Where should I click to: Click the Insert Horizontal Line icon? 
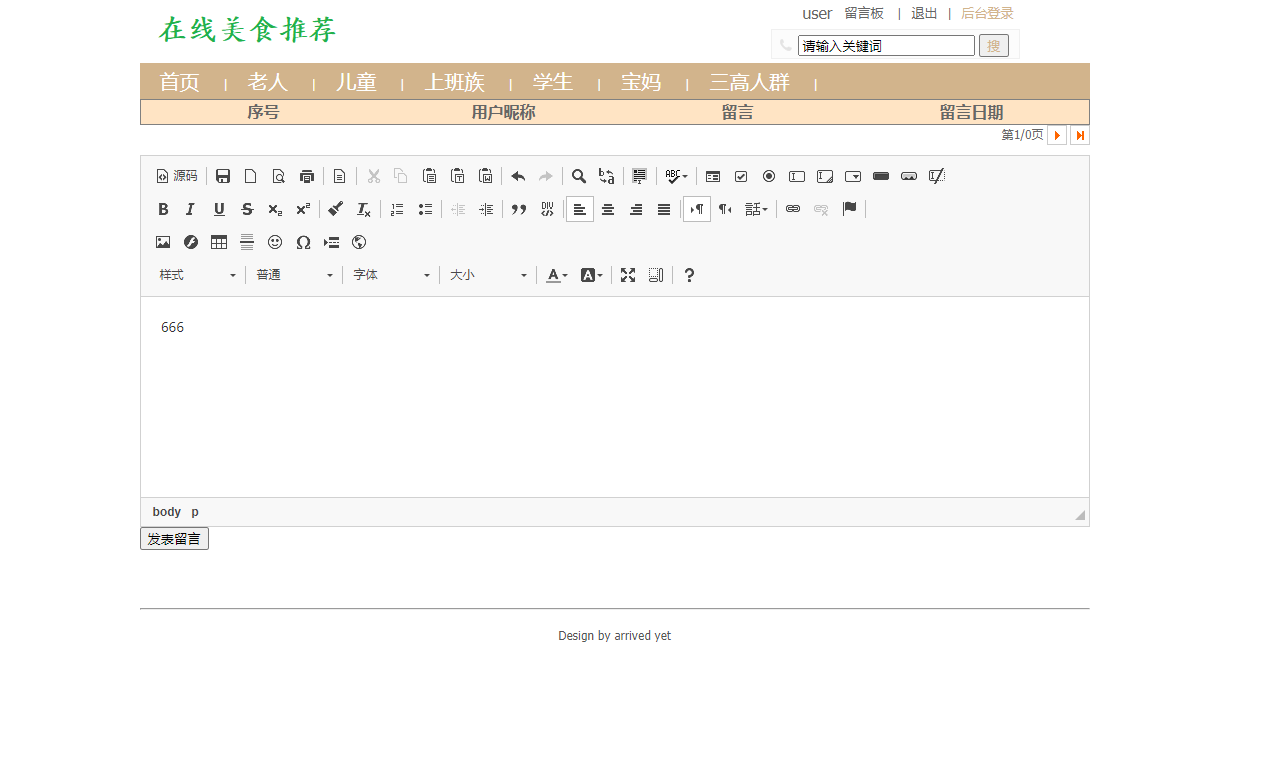247,242
